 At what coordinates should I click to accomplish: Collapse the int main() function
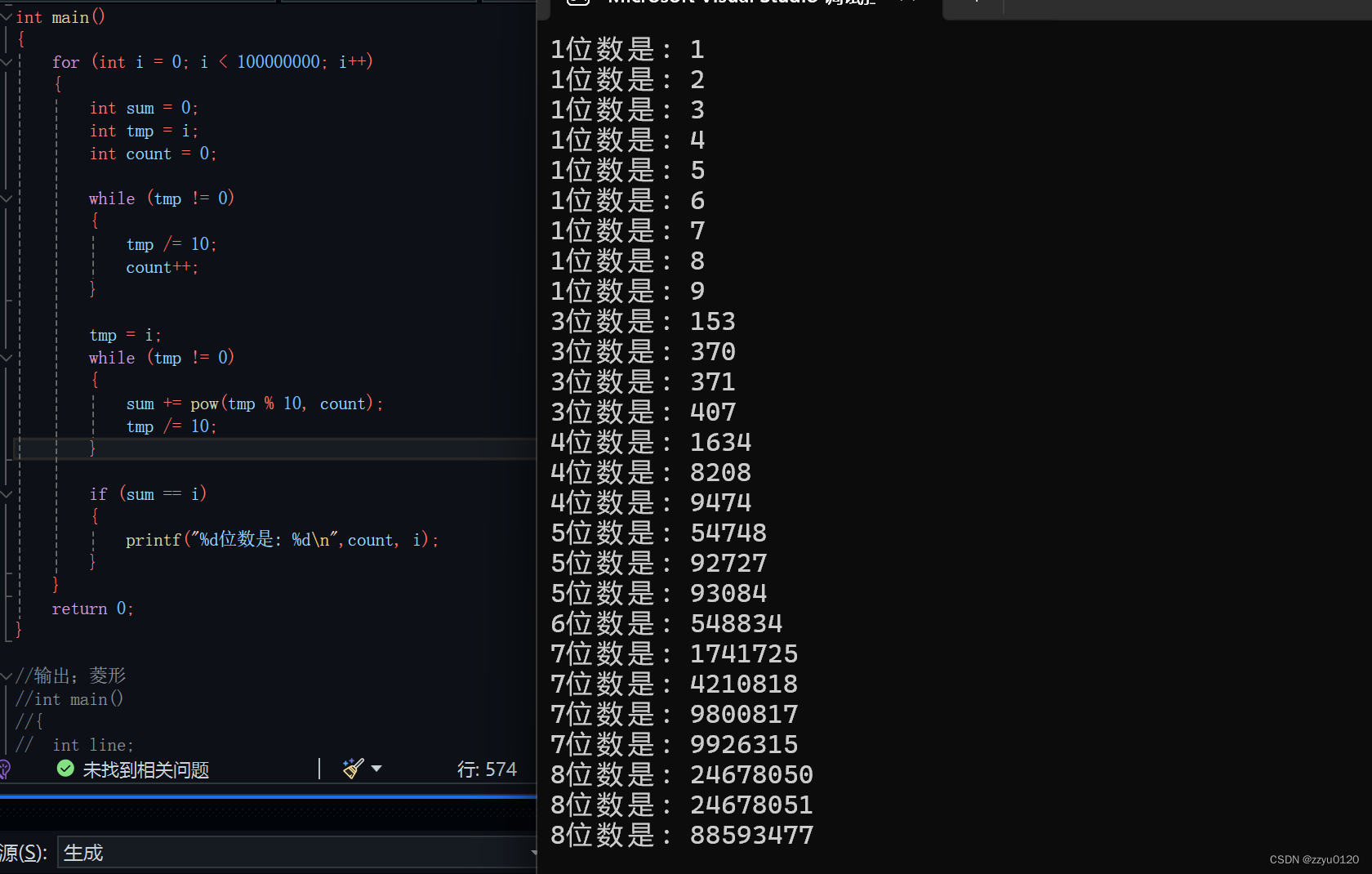pyautogui.click(x=7, y=16)
